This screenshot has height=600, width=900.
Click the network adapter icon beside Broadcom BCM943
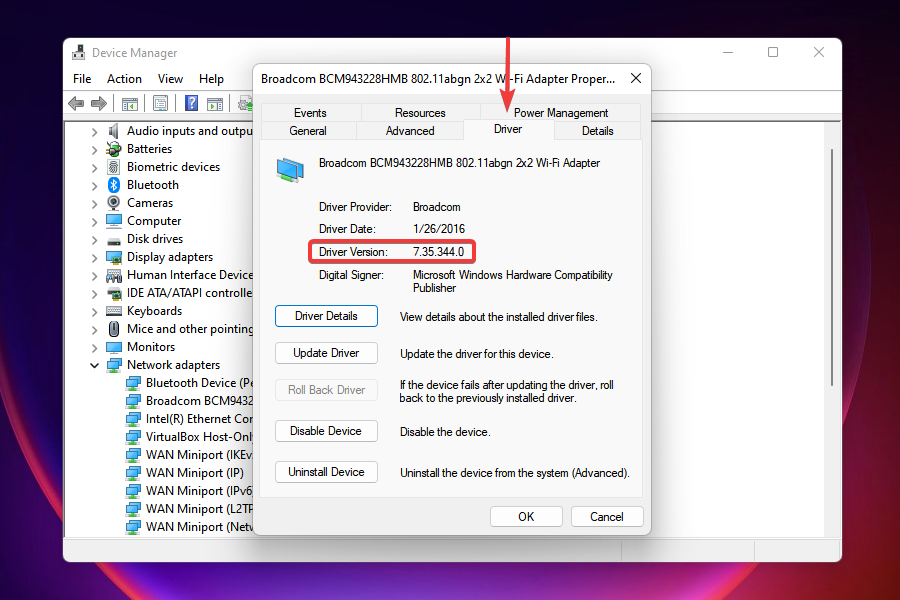[135, 400]
